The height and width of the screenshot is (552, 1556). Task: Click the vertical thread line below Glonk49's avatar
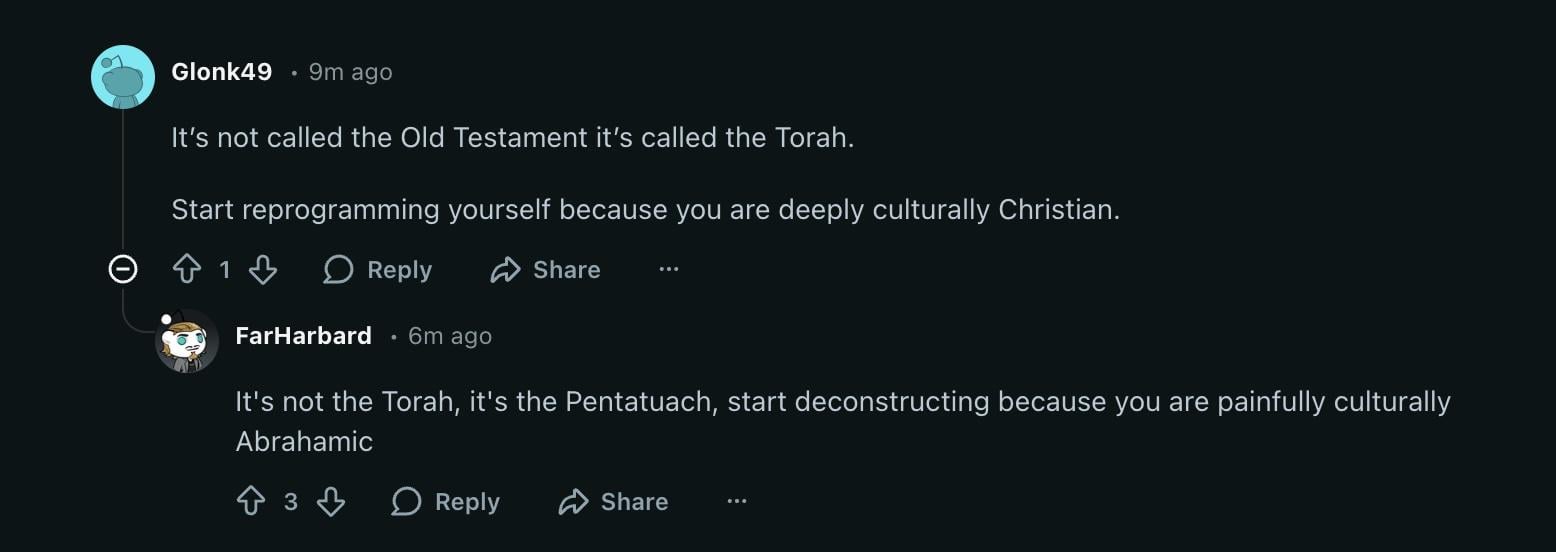pos(123,180)
